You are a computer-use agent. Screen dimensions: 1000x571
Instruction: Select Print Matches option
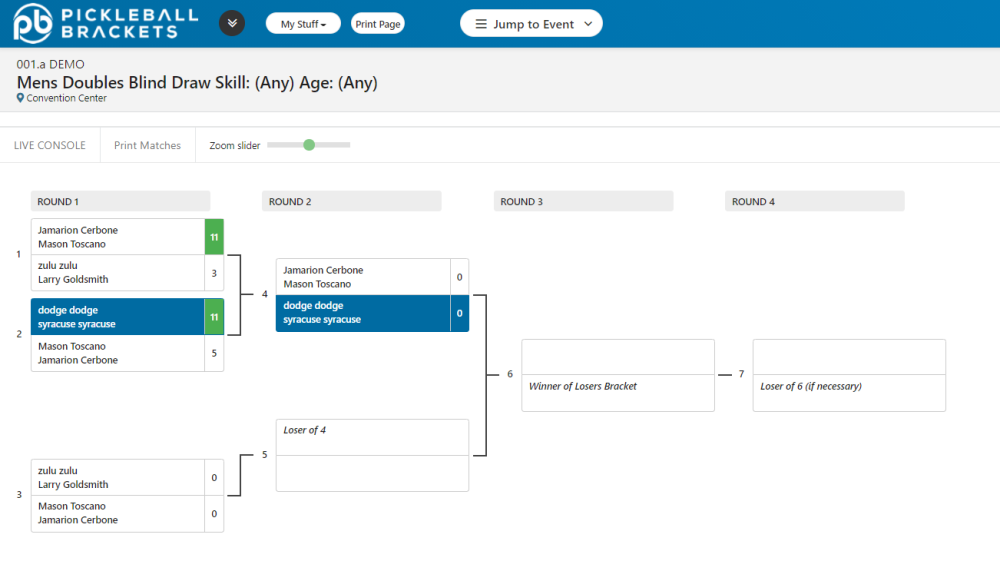(x=147, y=145)
